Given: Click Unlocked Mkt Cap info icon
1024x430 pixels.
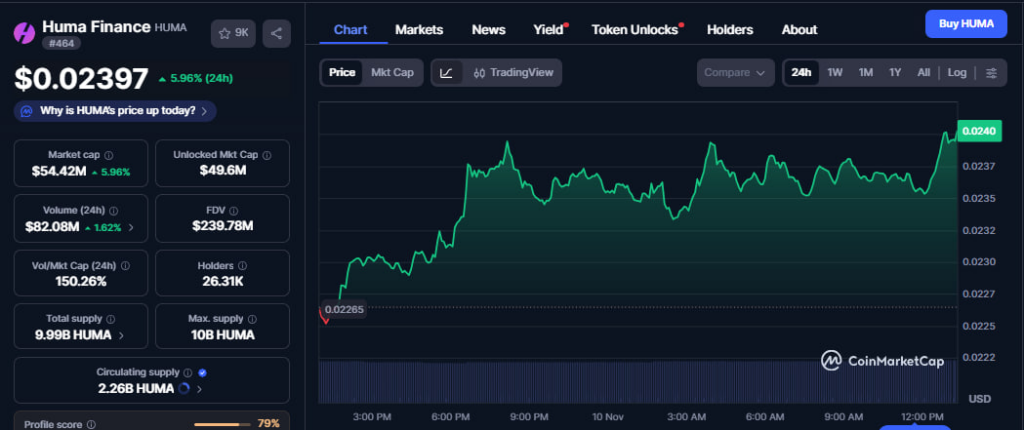Looking at the screenshot, I should [266, 156].
